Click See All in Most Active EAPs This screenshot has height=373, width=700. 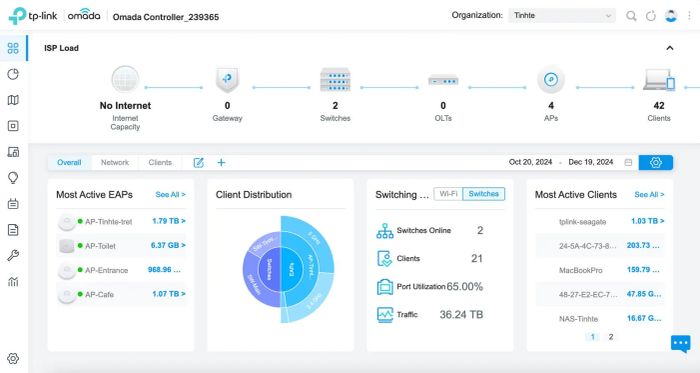(x=171, y=195)
